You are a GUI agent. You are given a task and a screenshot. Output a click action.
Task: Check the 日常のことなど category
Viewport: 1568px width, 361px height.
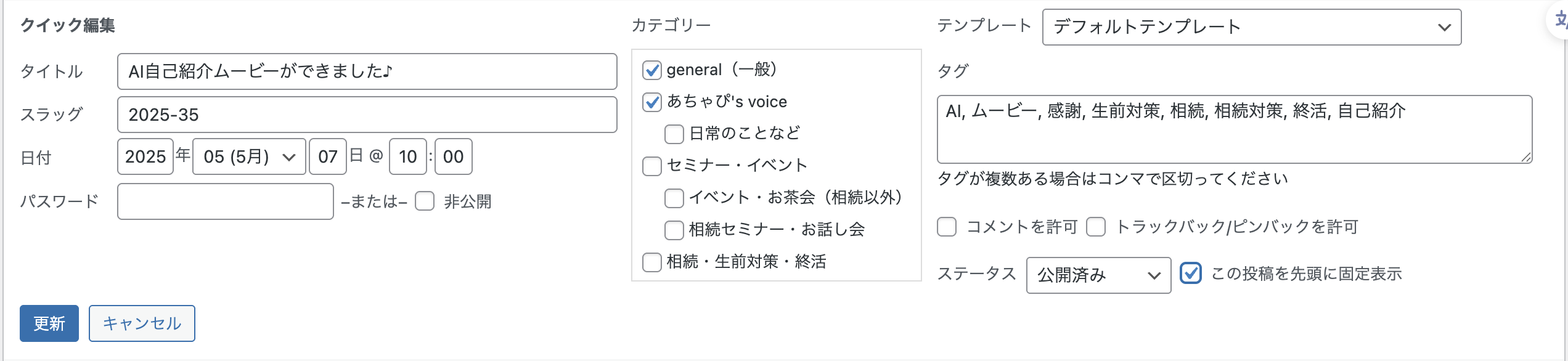[x=674, y=134]
